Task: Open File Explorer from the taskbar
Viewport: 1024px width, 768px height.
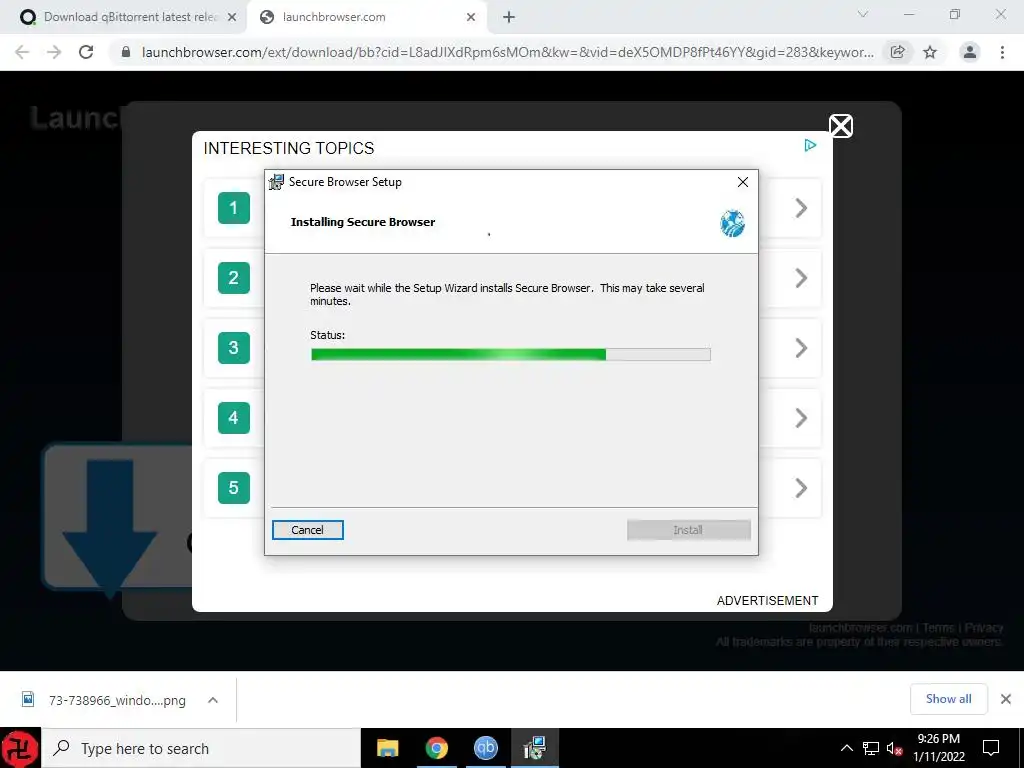Action: tap(387, 748)
